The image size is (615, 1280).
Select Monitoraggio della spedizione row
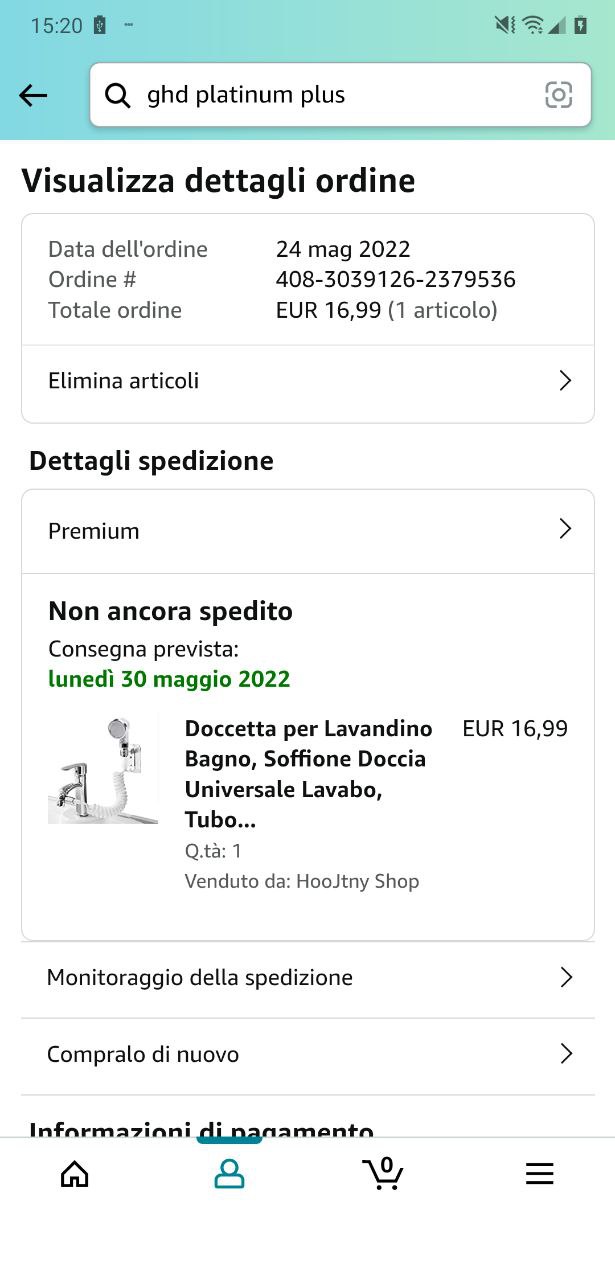(x=308, y=977)
